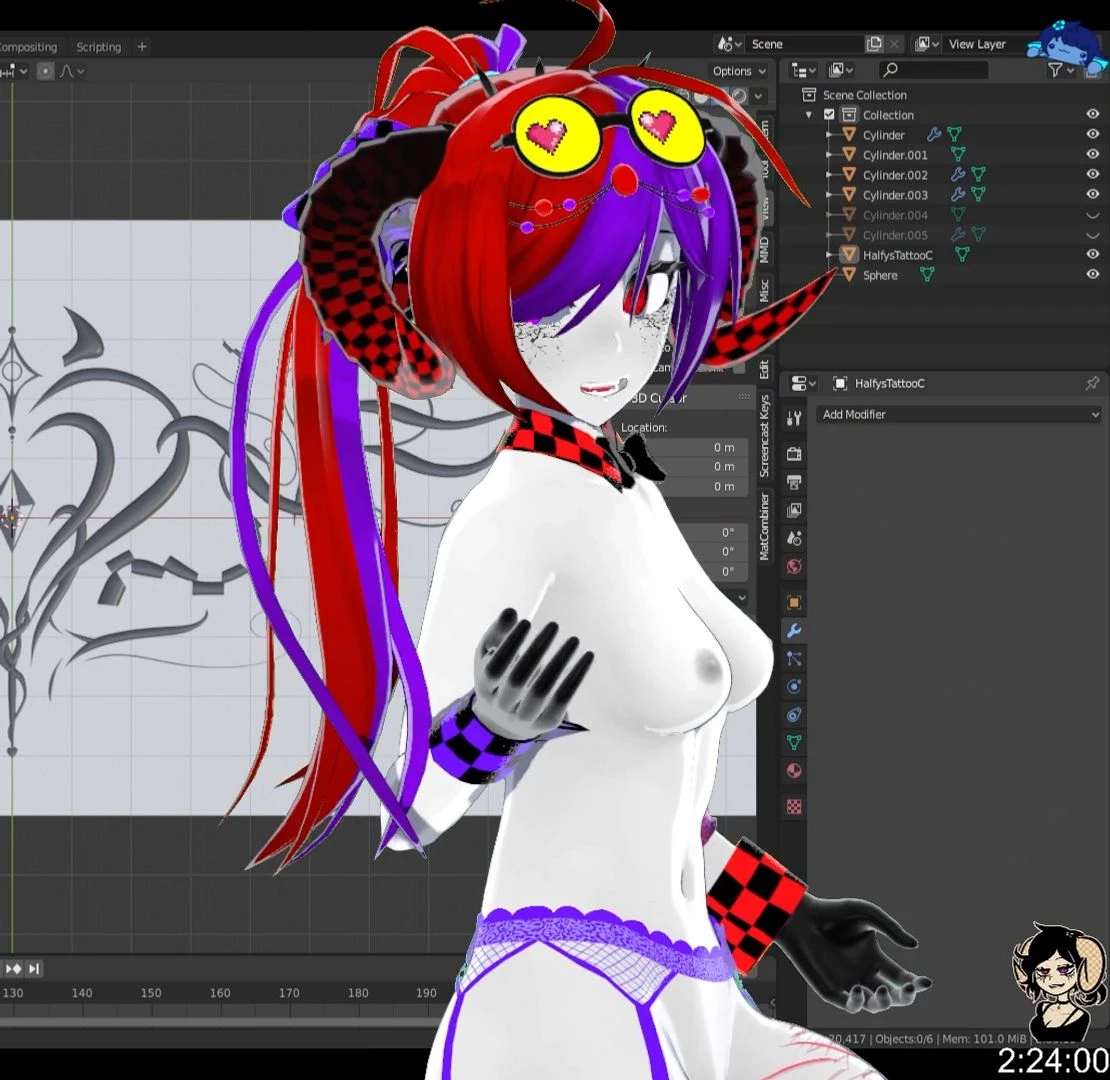Uncheck the Collection checkbox in outliner
The height and width of the screenshot is (1080, 1110).
pyautogui.click(x=829, y=115)
